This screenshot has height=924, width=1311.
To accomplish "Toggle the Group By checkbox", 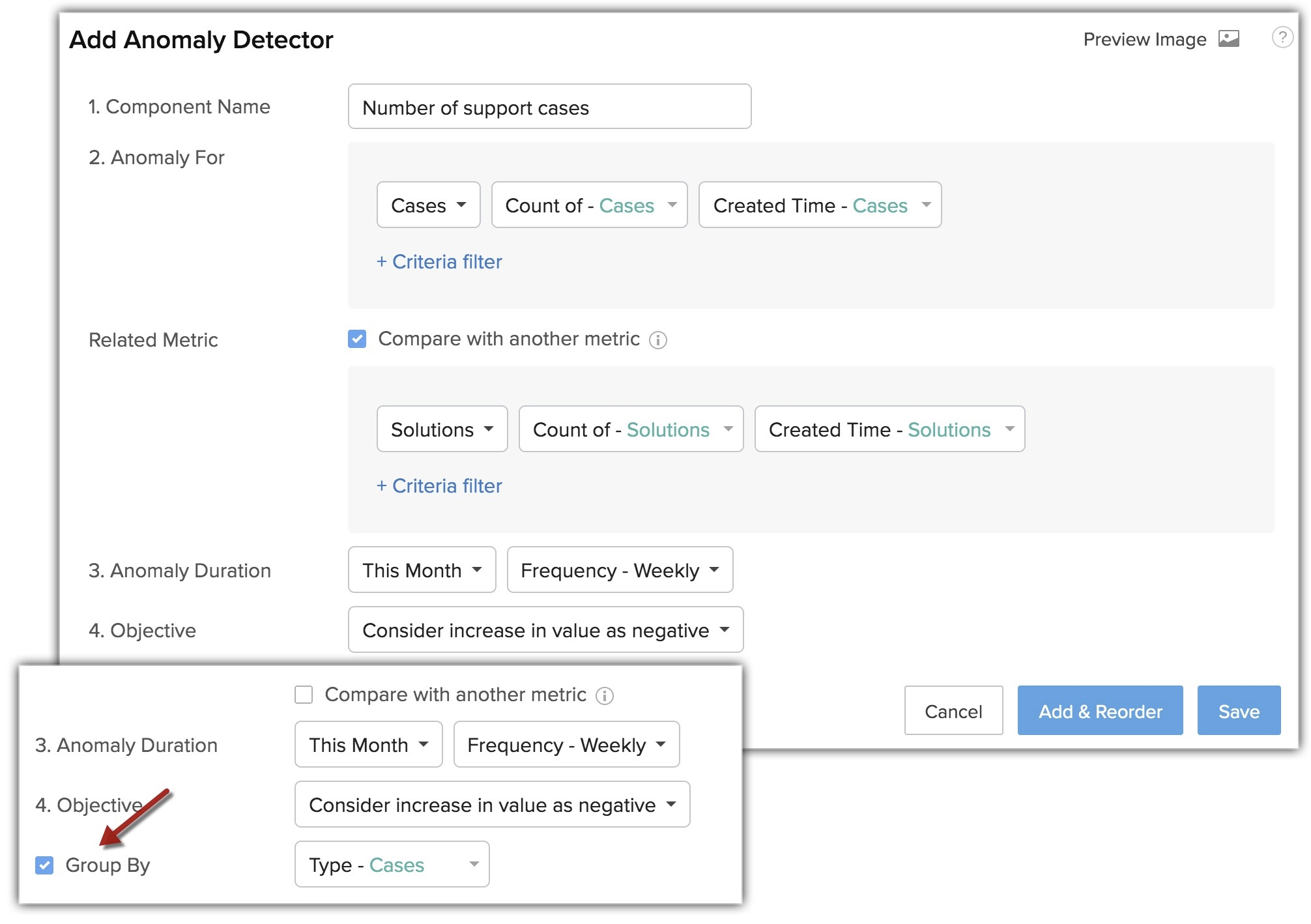I will (44, 865).
